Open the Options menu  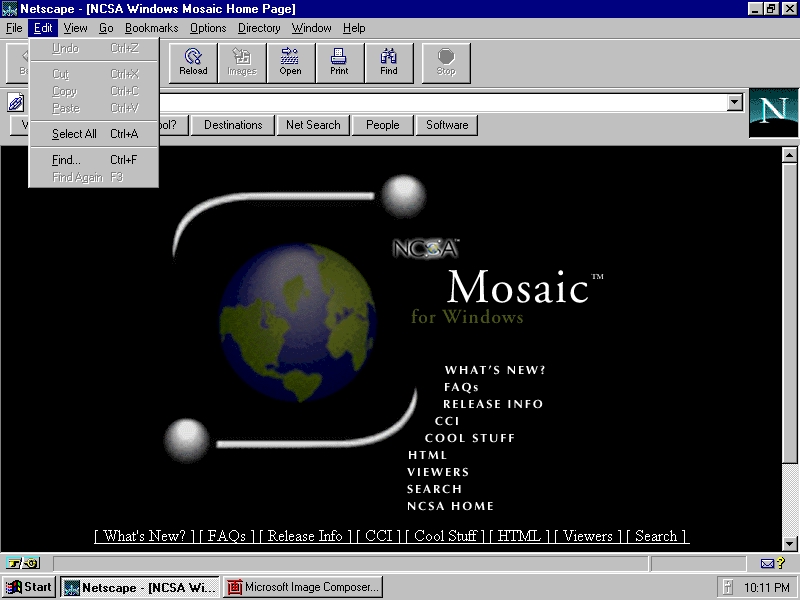click(x=208, y=28)
